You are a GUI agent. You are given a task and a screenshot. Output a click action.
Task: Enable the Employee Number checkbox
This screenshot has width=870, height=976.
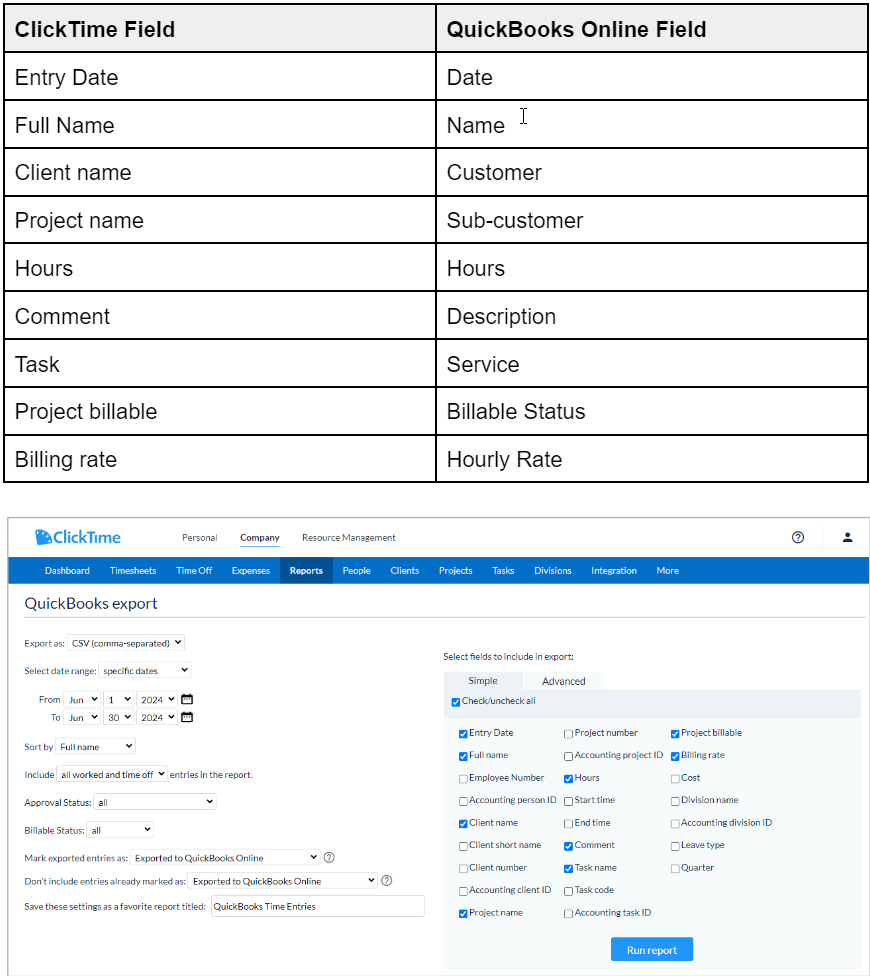click(x=463, y=779)
